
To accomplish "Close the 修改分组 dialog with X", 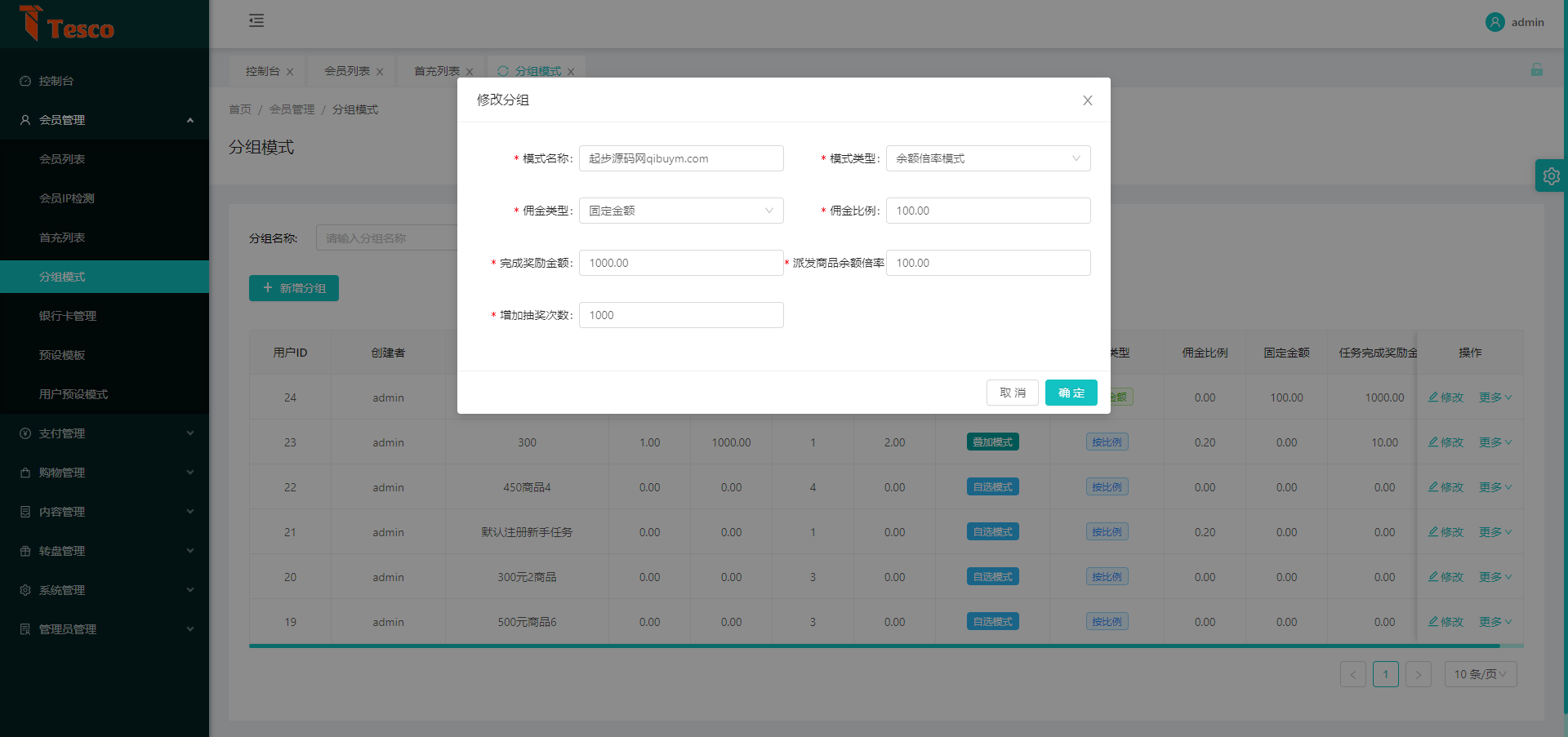I will click(1087, 100).
